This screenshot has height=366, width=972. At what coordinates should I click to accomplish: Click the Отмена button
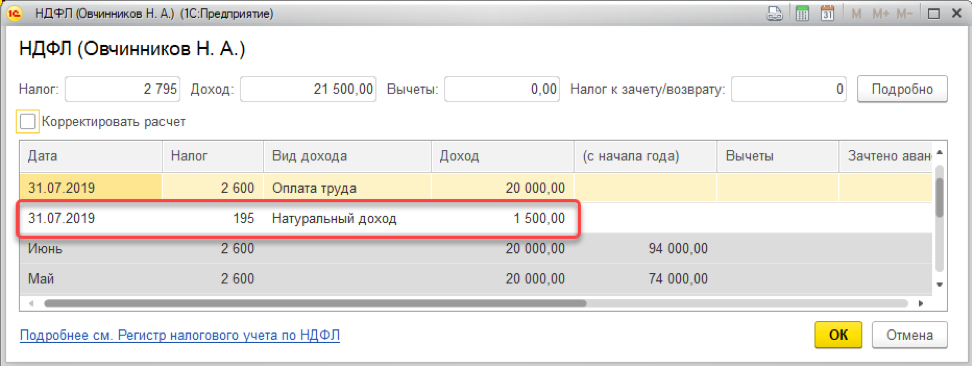(909, 335)
